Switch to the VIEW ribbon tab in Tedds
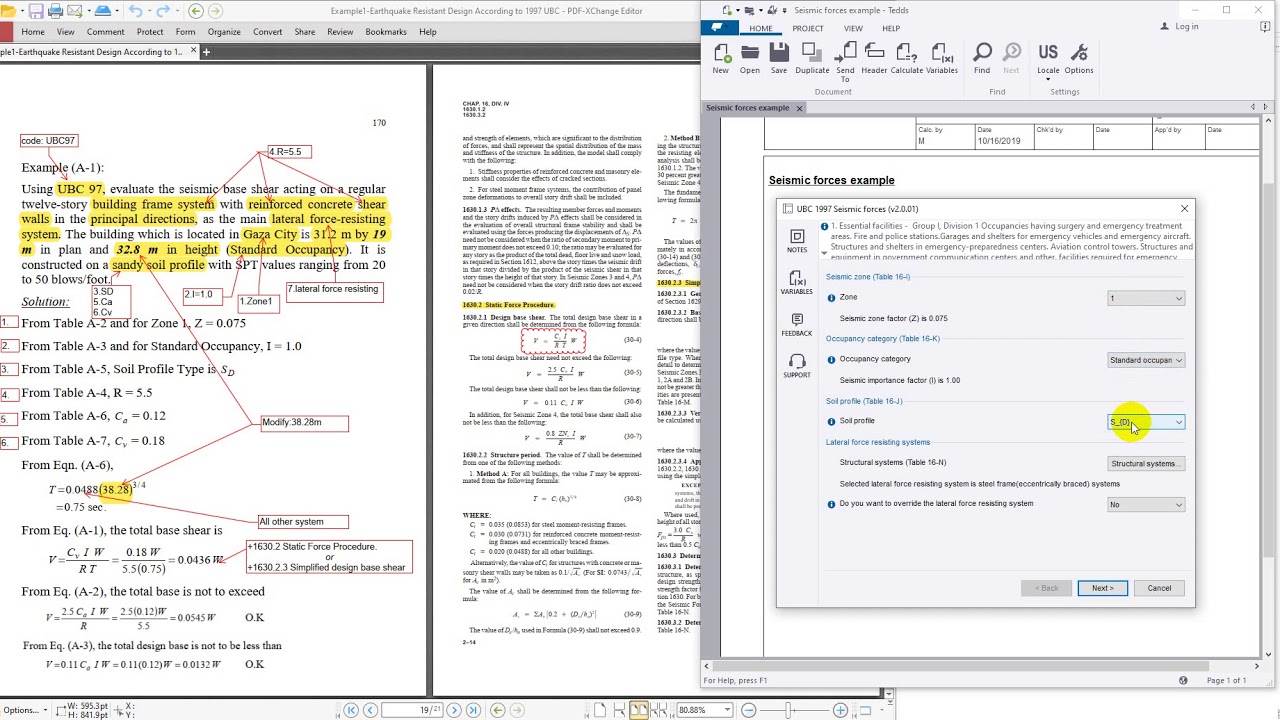 [853, 28]
